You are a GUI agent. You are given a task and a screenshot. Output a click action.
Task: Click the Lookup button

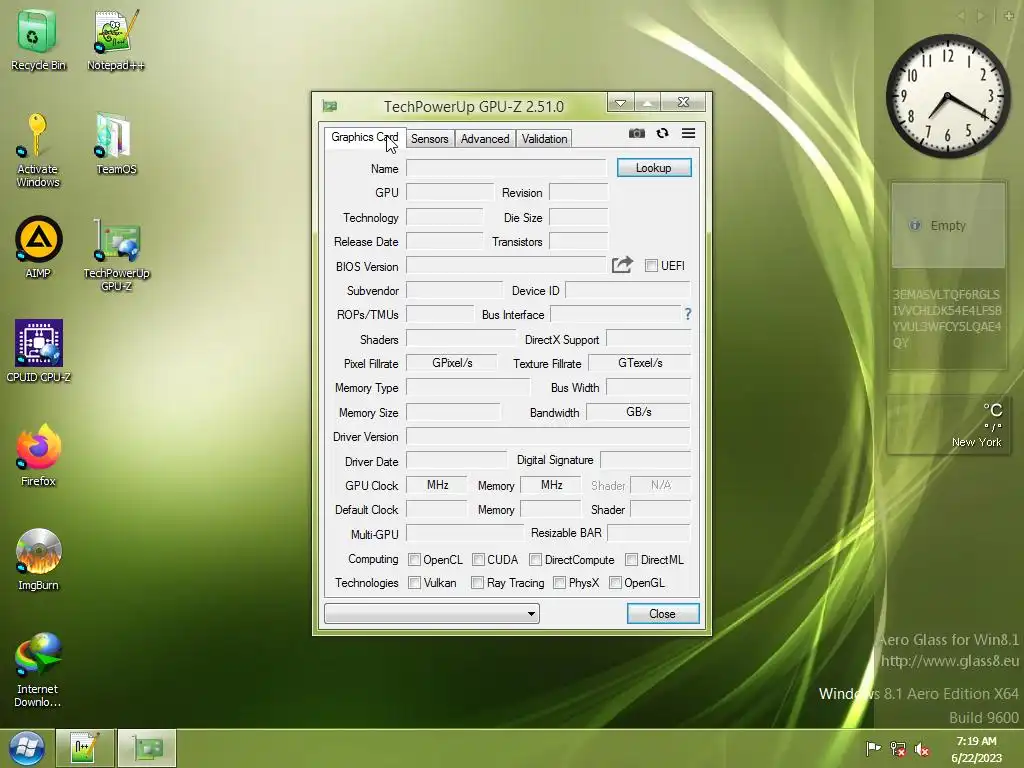[x=654, y=168]
